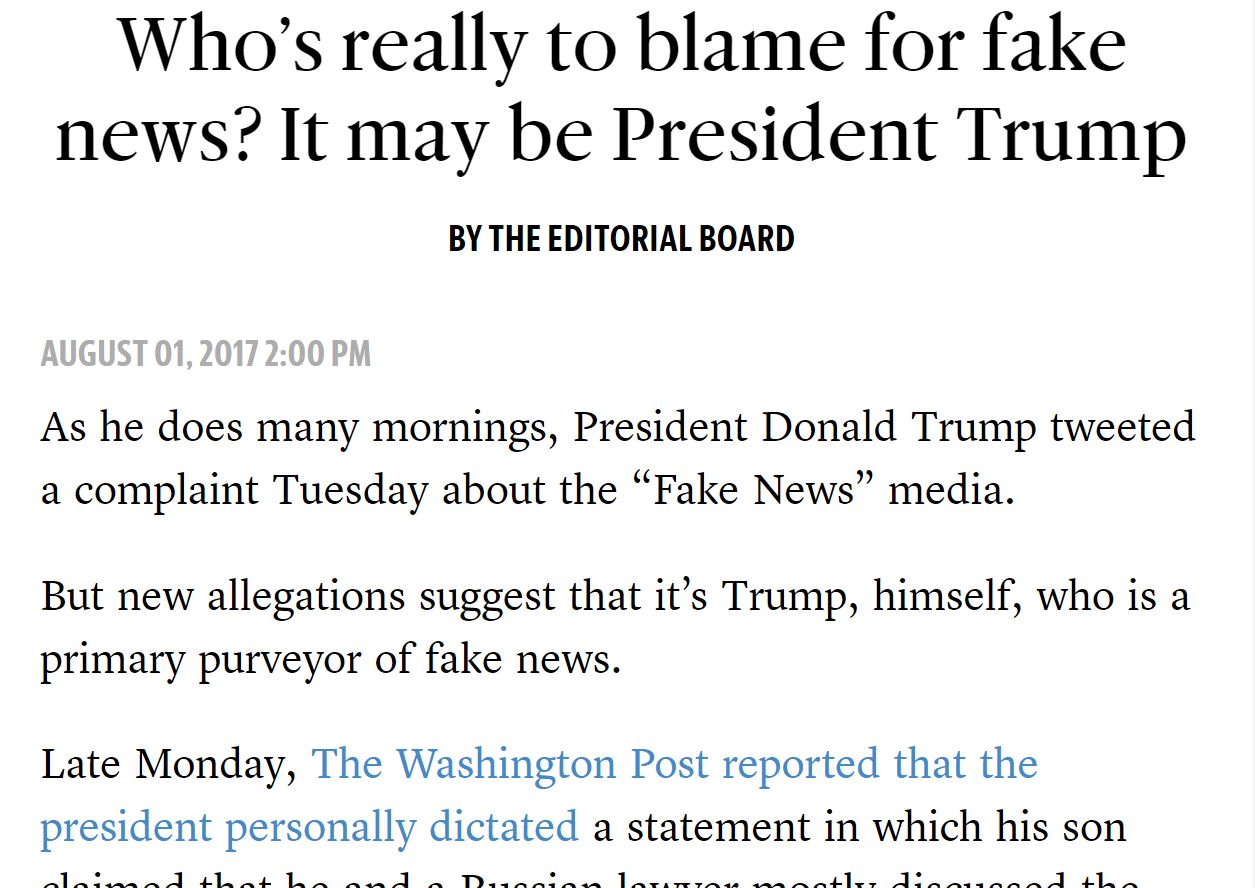
Task: Click the 'BY THE EDITORIAL BOARD' byline
Action: (x=621, y=239)
